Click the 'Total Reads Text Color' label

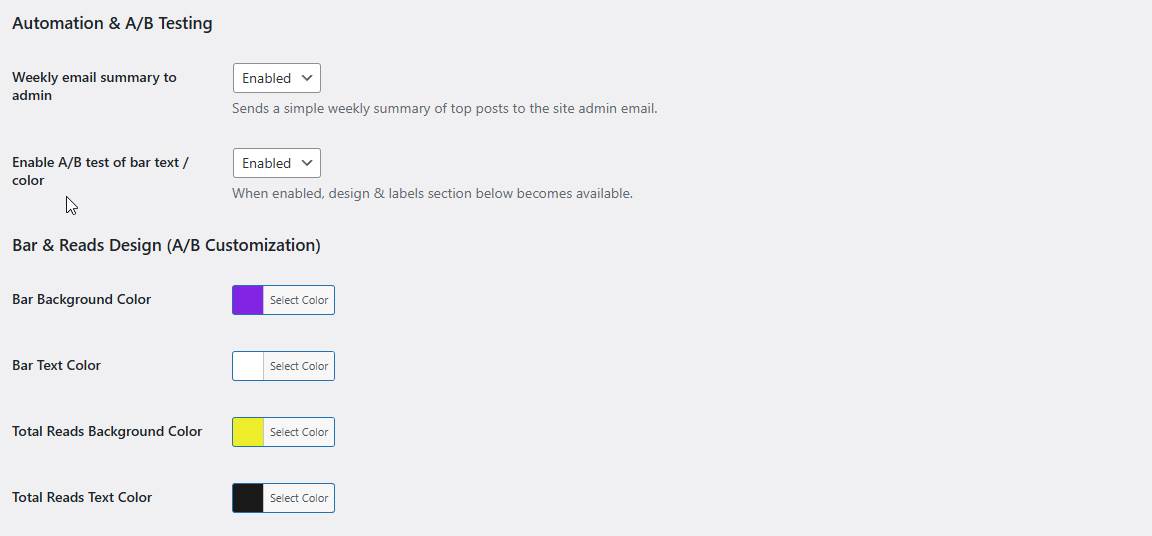click(82, 497)
